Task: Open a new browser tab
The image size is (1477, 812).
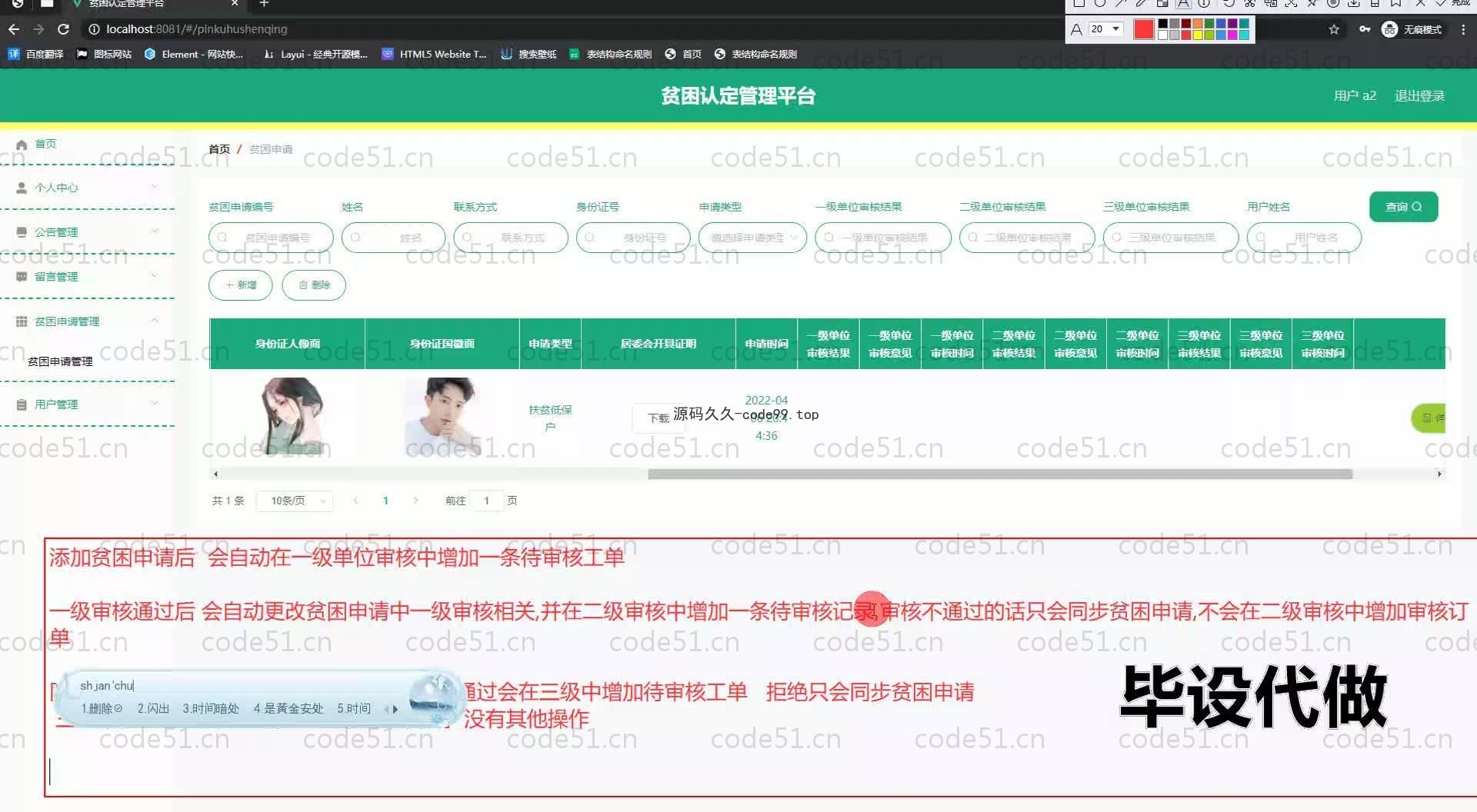Action: click(264, 4)
